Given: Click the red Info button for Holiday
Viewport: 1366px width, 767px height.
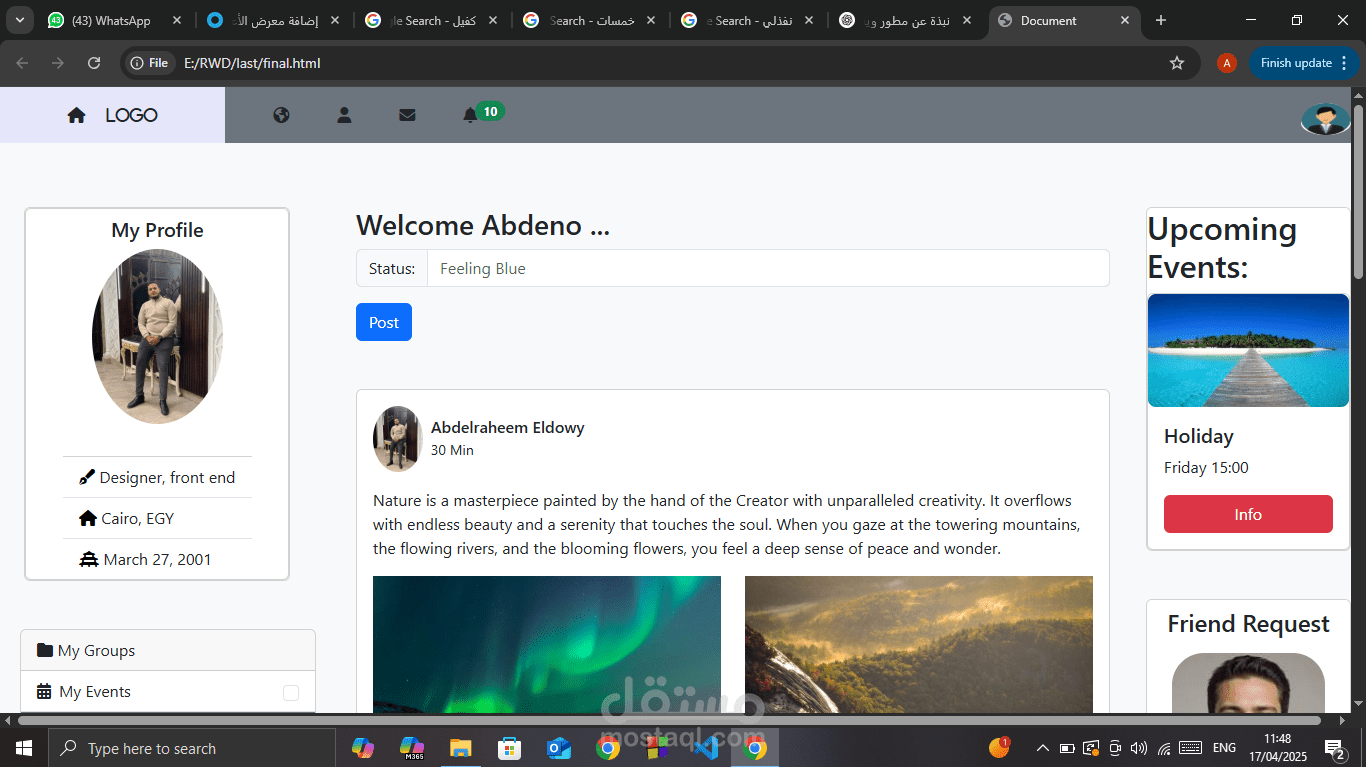Looking at the screenshot, I should point(1248,514).
